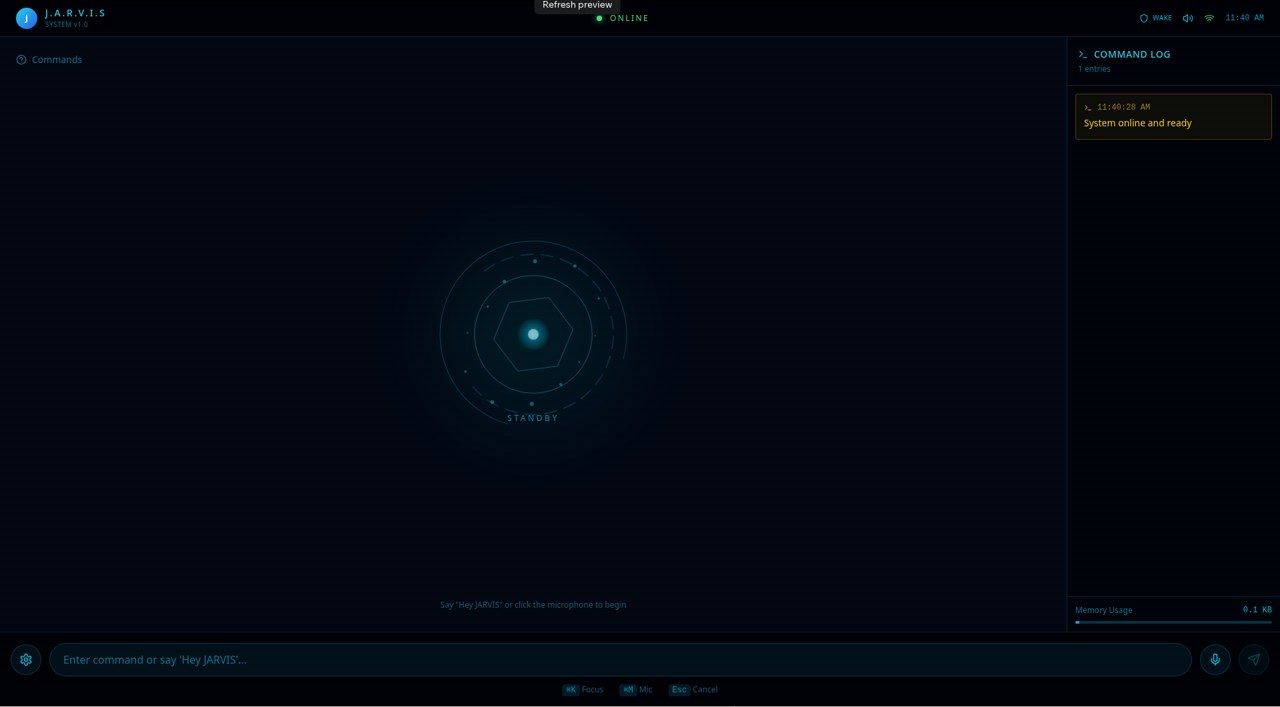This screenshot has height=707, width=1280.
Task: Click the green ONLINE status indicator
Action: (622, 18)
